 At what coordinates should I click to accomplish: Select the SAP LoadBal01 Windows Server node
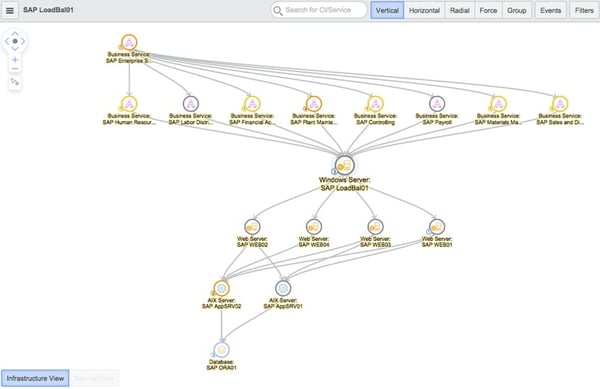coord(345,165)
